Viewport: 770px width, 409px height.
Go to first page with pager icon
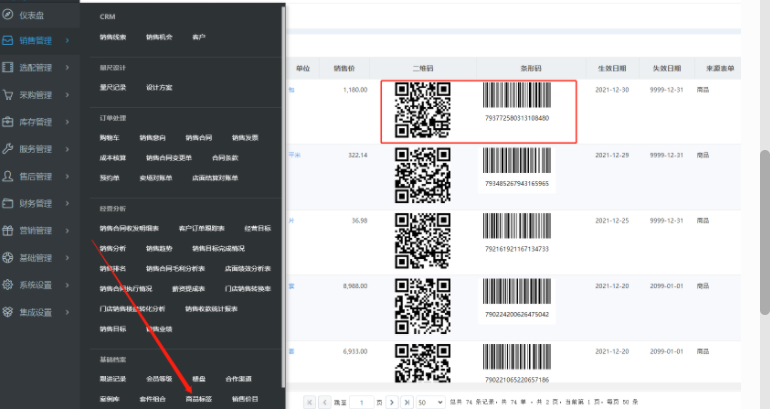pos(309,402)
